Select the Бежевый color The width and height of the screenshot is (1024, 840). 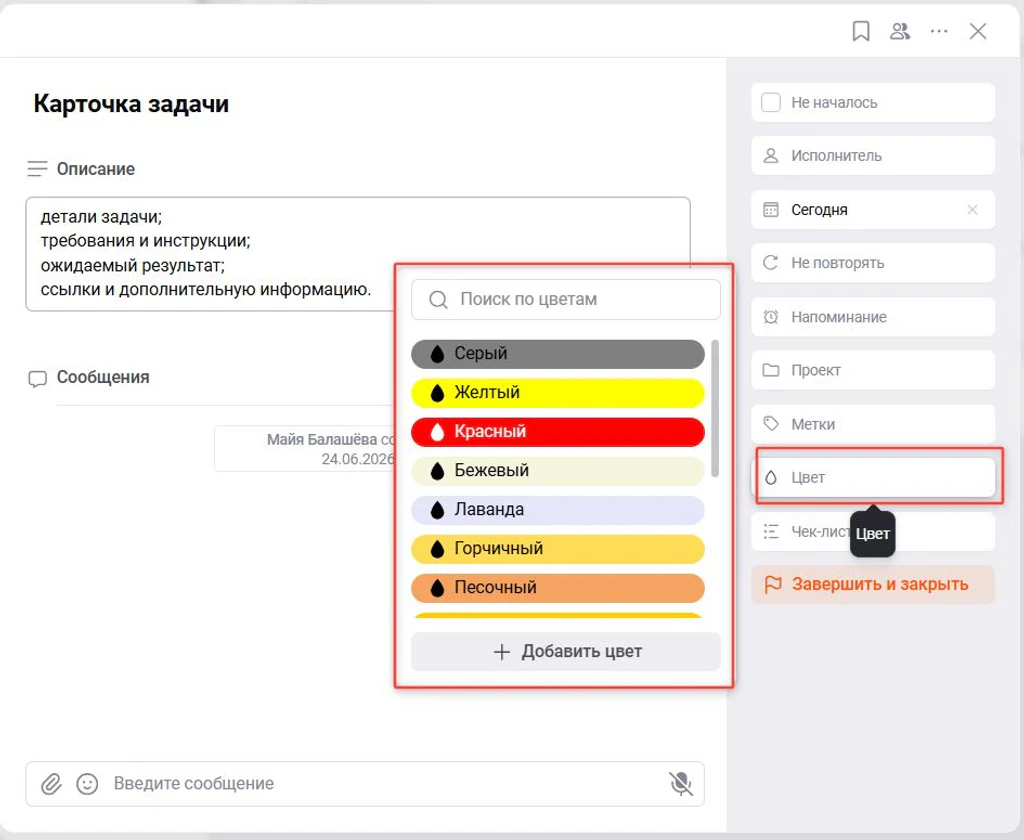(x=558, y=471)
